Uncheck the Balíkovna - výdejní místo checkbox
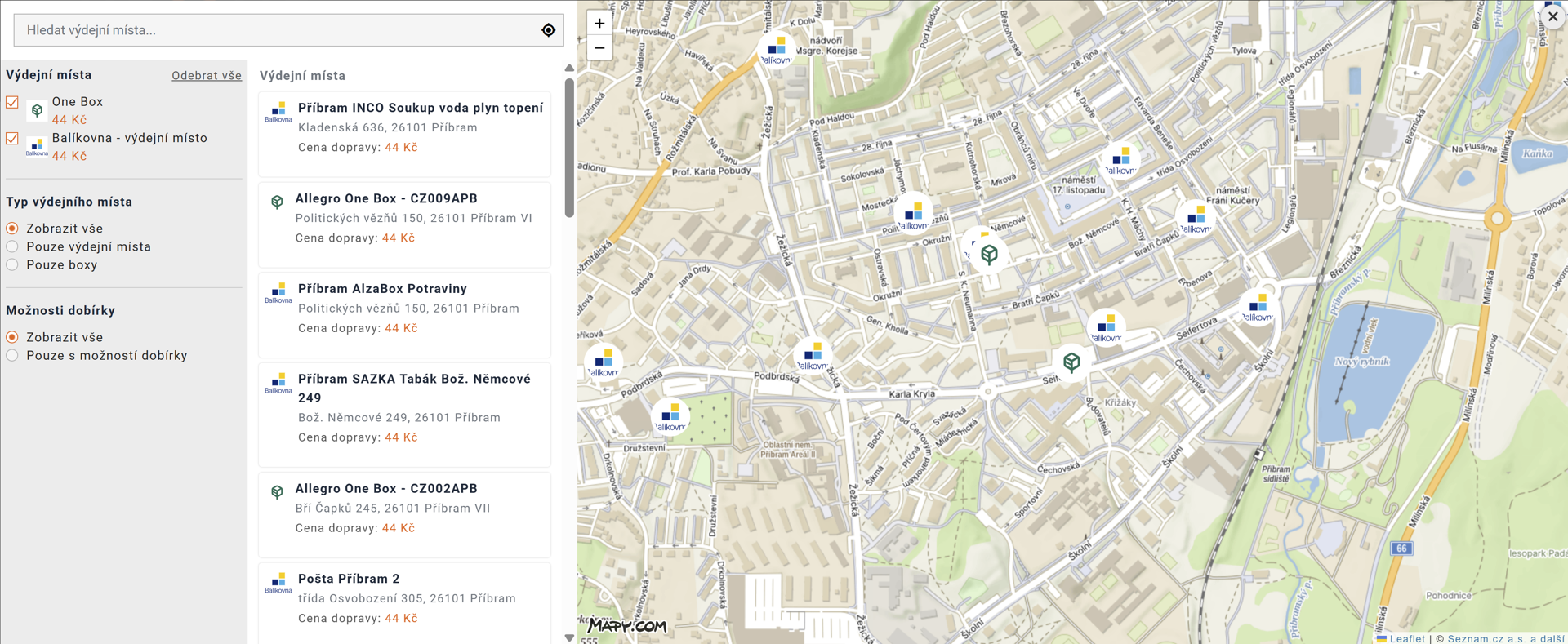This screenshot has height=644, width=1568. click(x=12, y=138)
